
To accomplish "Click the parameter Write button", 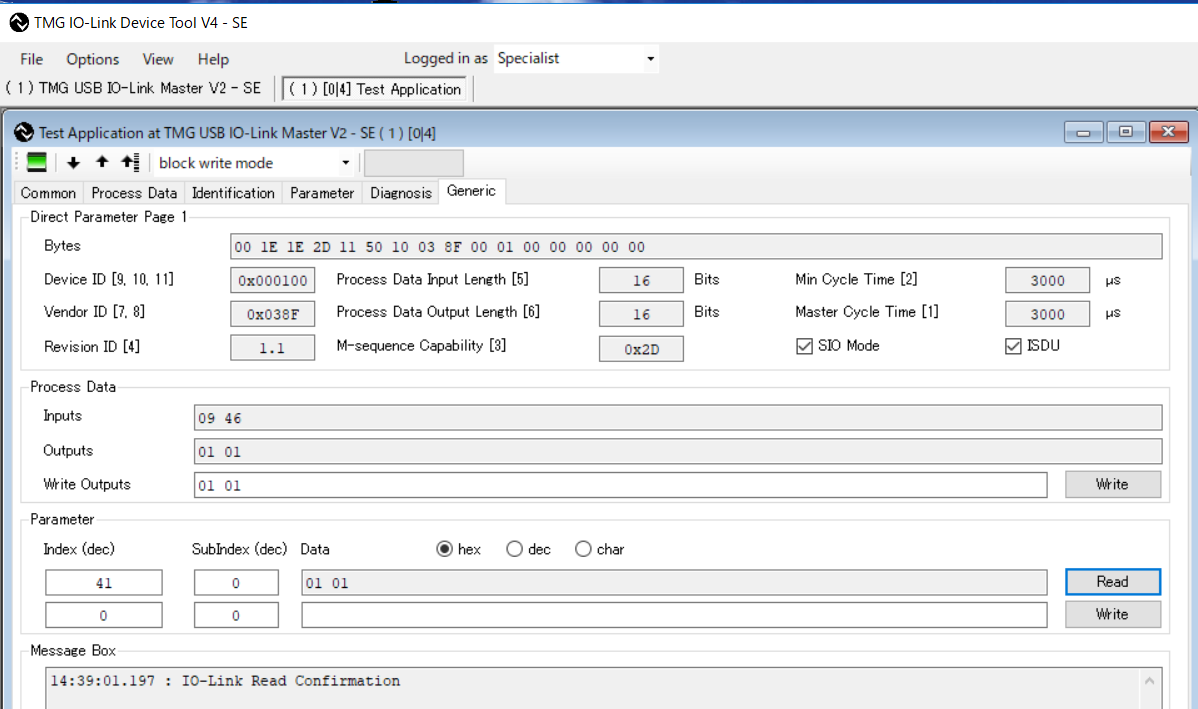I will click(1112, 614).
